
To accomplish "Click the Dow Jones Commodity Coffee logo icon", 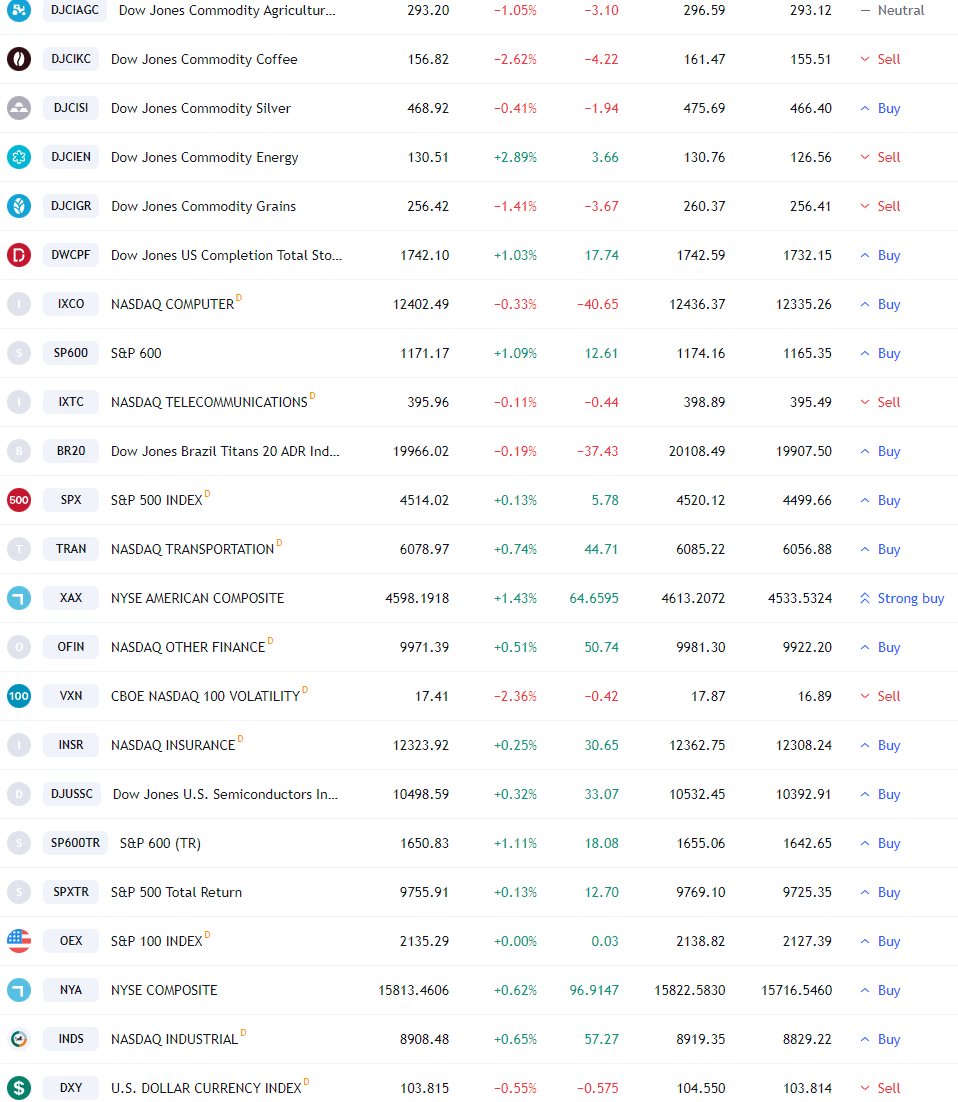I will click(x=19, y=59).
